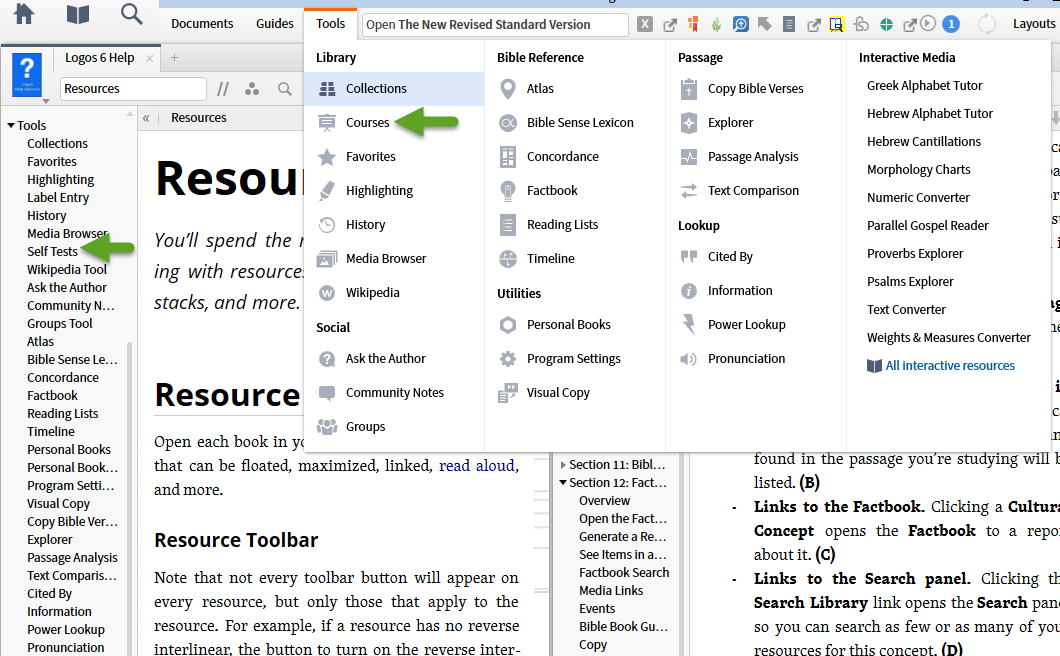This screenshot has width=1060, height=656.
Task: Open the Factbook lightbulb icon
Action: click(x=508, y=191)
